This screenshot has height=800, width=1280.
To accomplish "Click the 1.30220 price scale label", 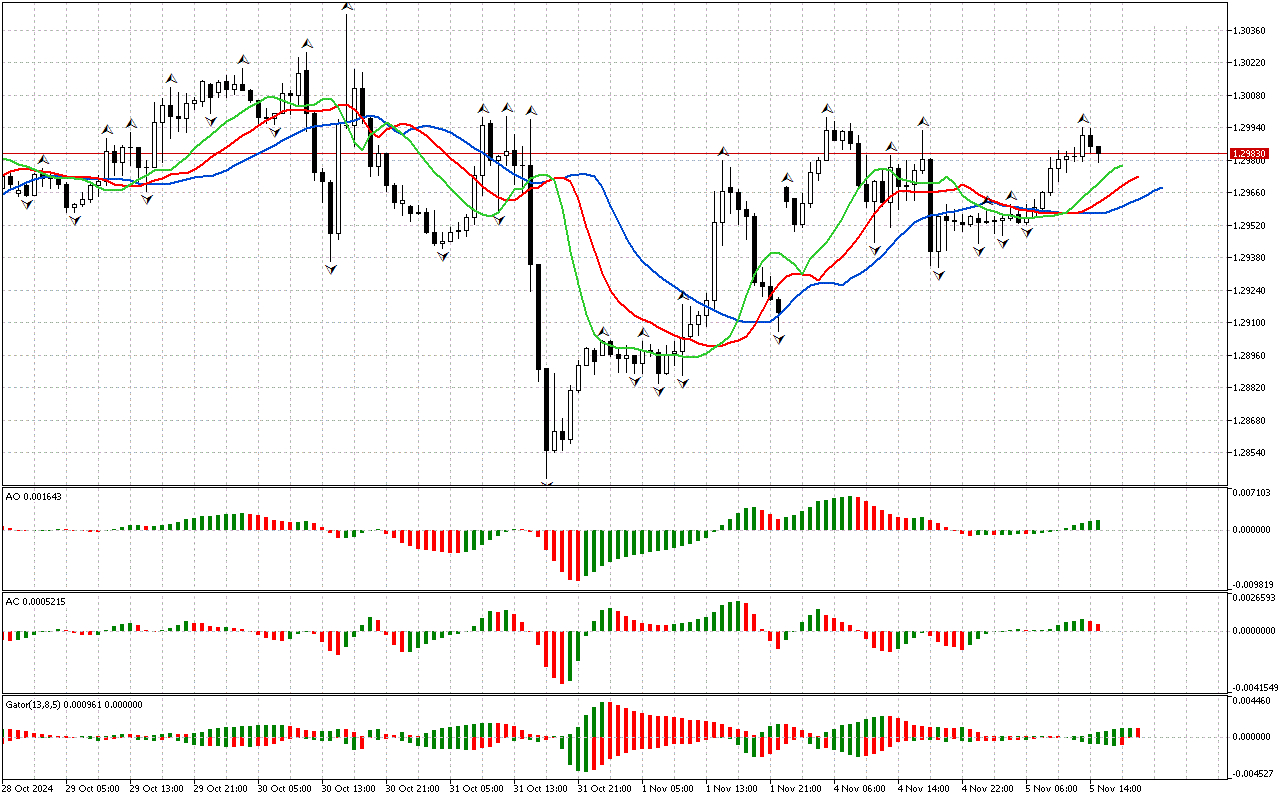I will (1250, 63).
